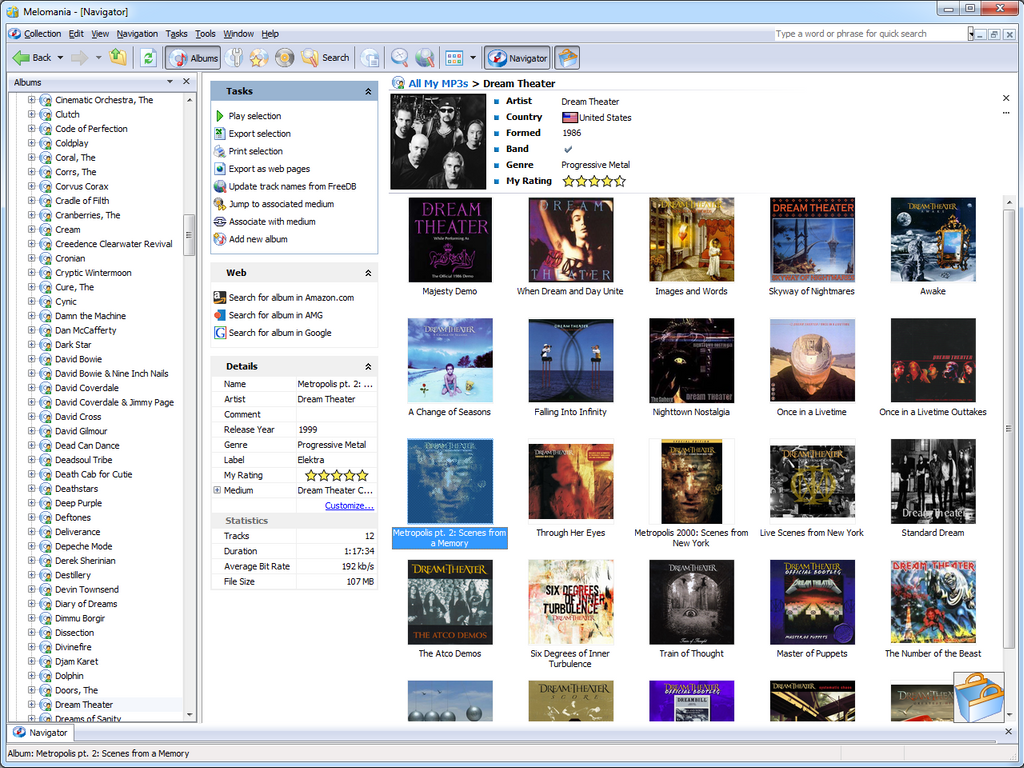Click the All My MP3s breadcrumb link
This screenshot has width=1024, height=768.
tap(438, 84)
